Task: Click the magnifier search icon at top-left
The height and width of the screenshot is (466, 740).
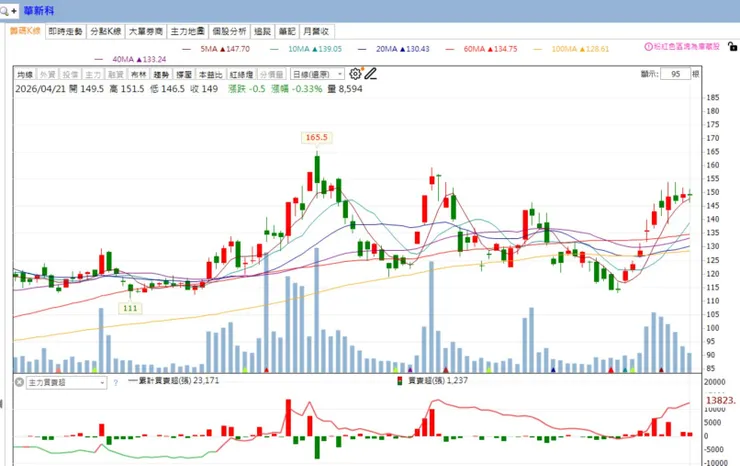Action: (x=4, y=10)
